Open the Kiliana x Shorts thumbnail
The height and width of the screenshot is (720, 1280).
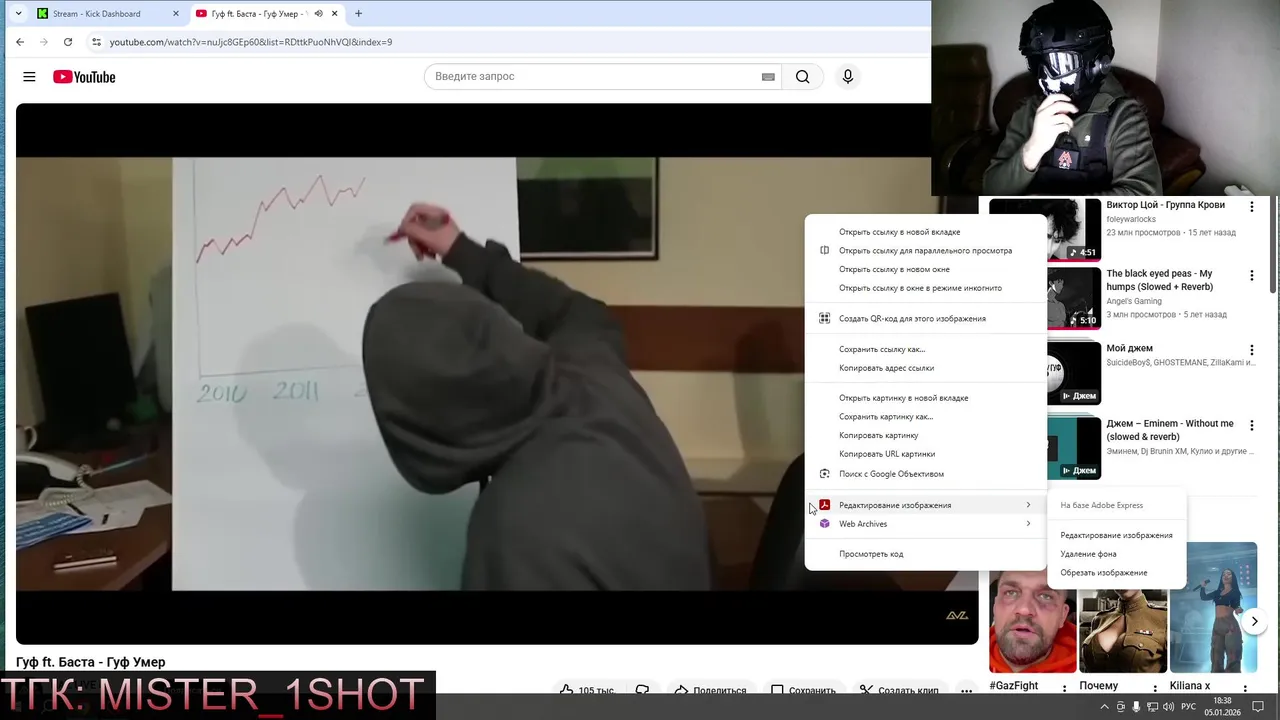tap(1213, 608)
